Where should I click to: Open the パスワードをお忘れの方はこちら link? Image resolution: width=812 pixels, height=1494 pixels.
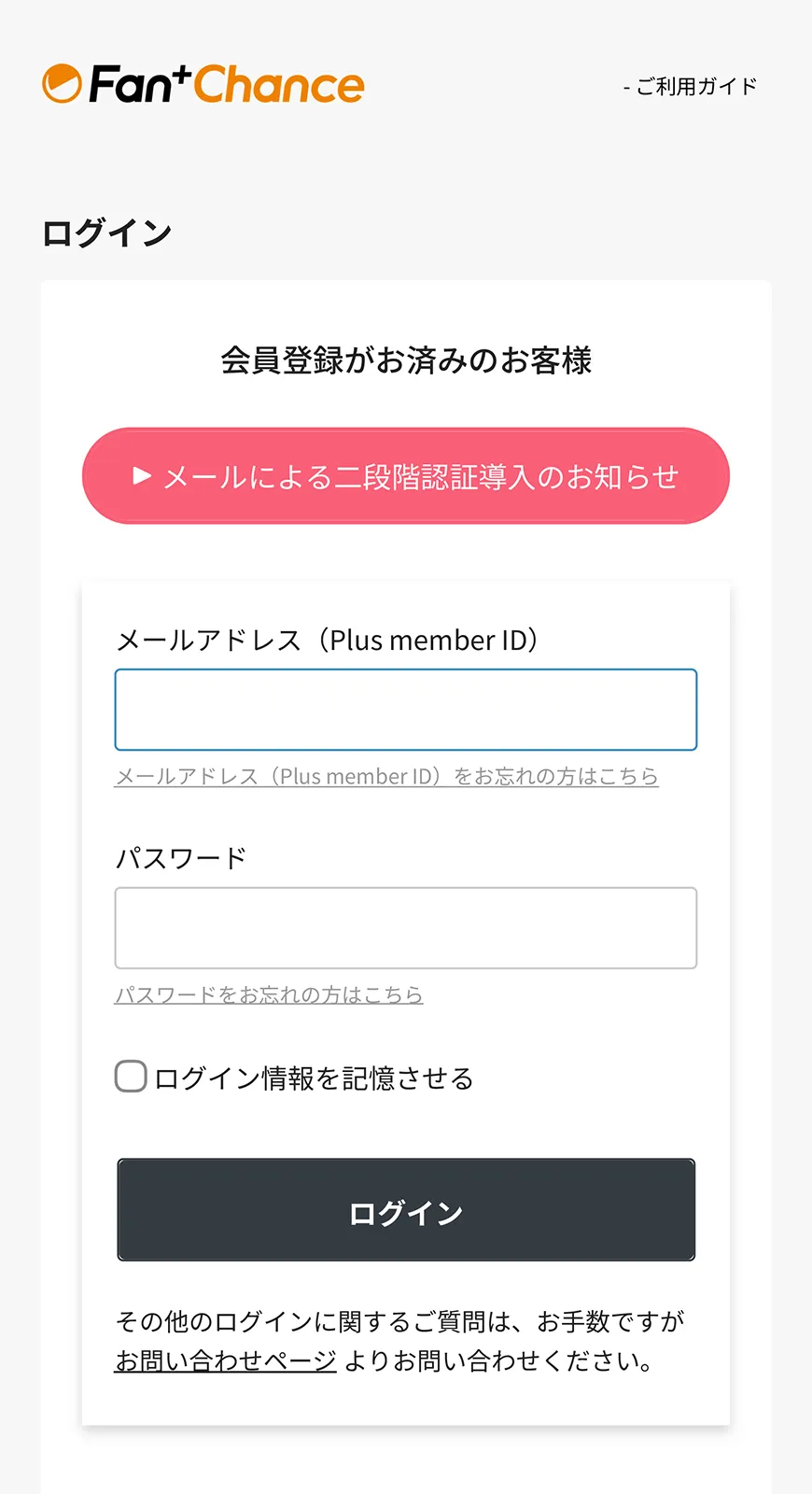(269, 995)
